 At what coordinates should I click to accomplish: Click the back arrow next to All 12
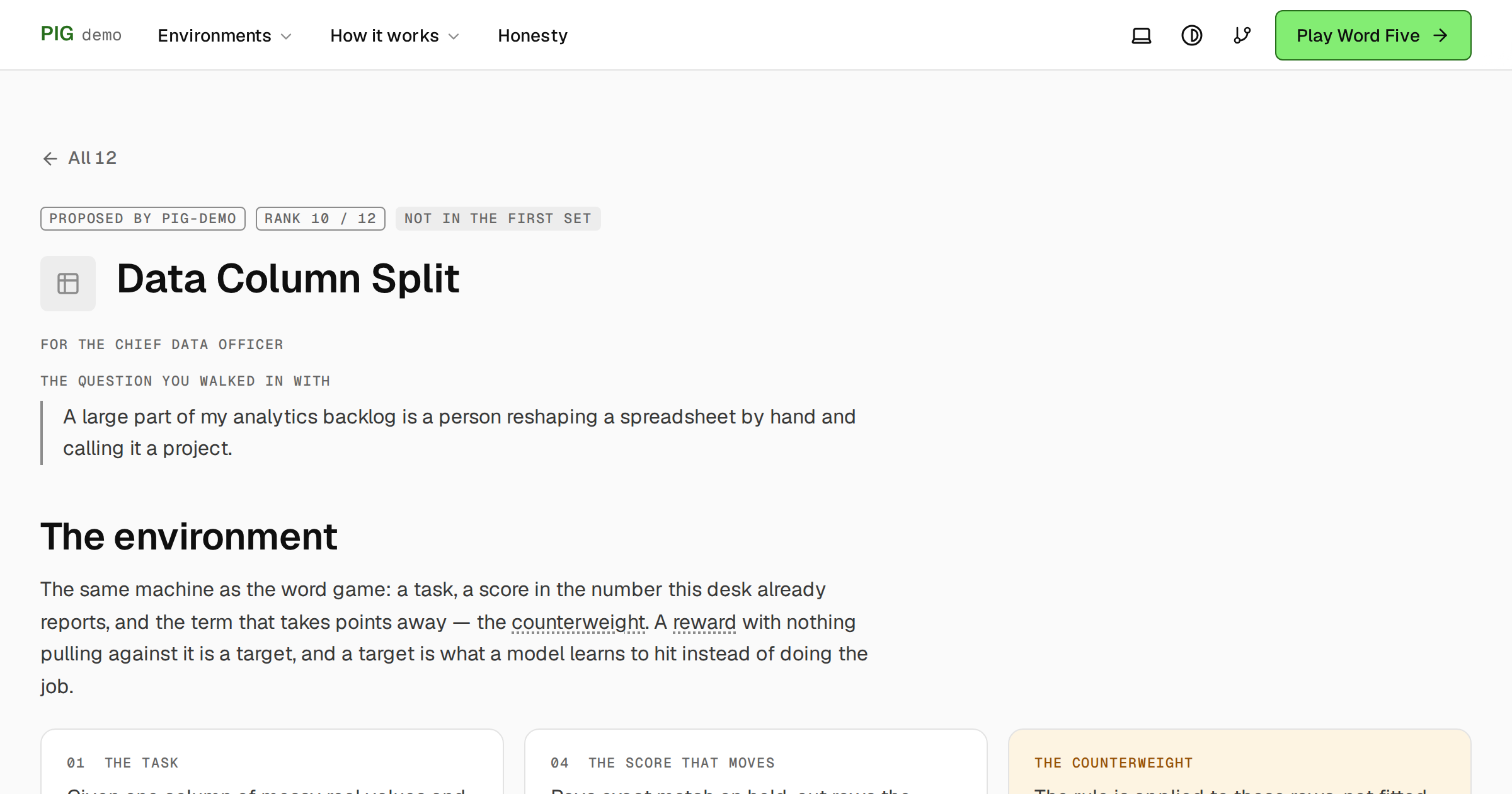(x=50, y=158)
